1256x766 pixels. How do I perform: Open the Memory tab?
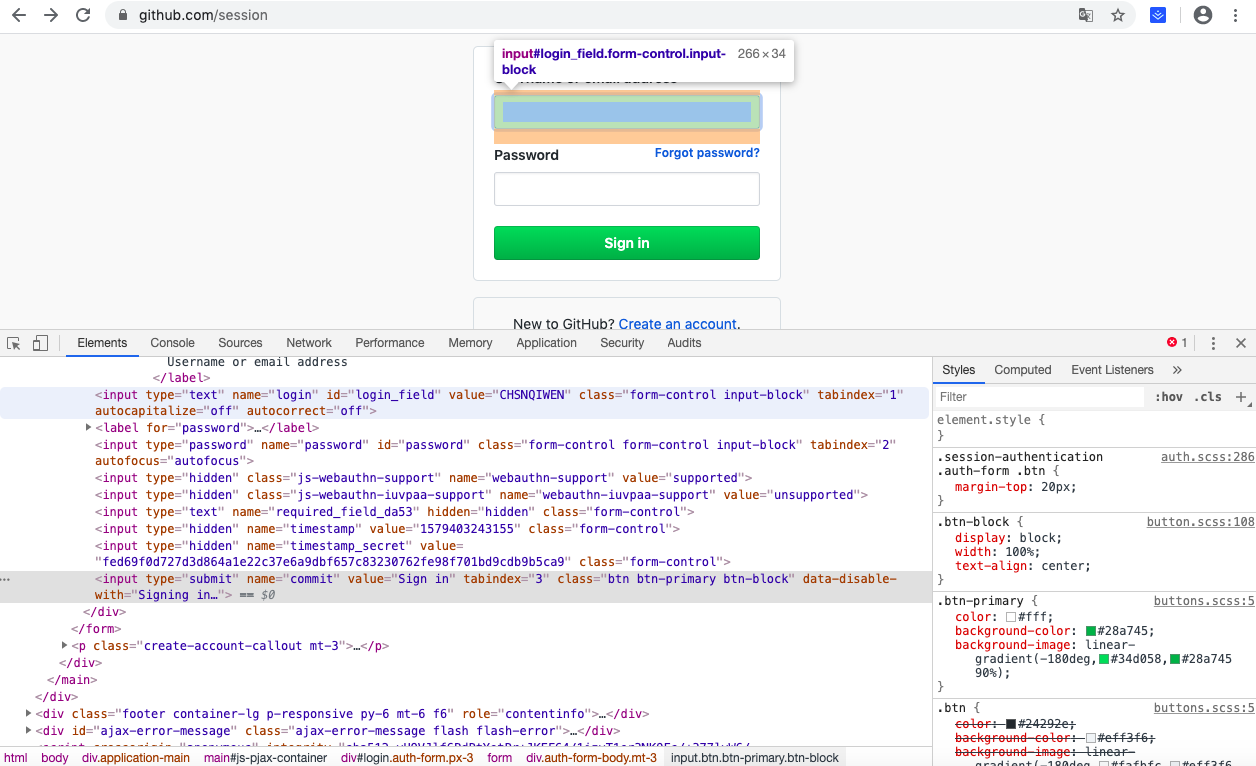(470, 343)
